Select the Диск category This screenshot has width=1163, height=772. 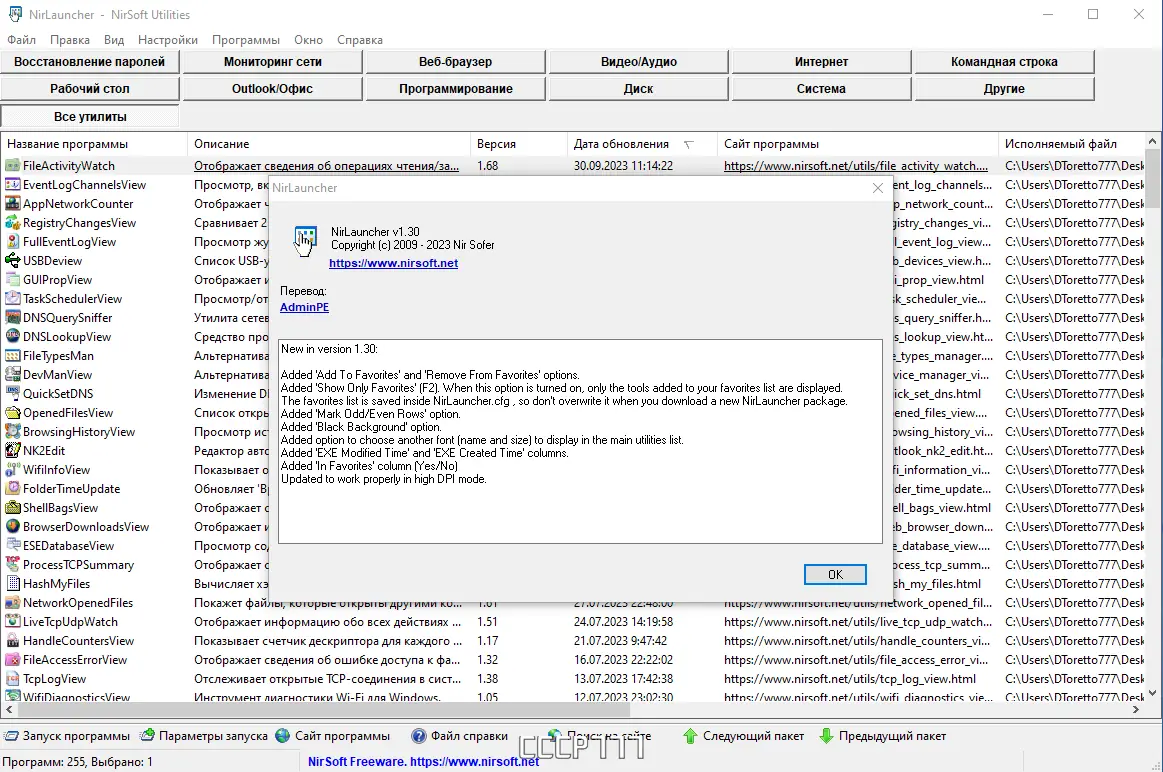click(639, 88)
